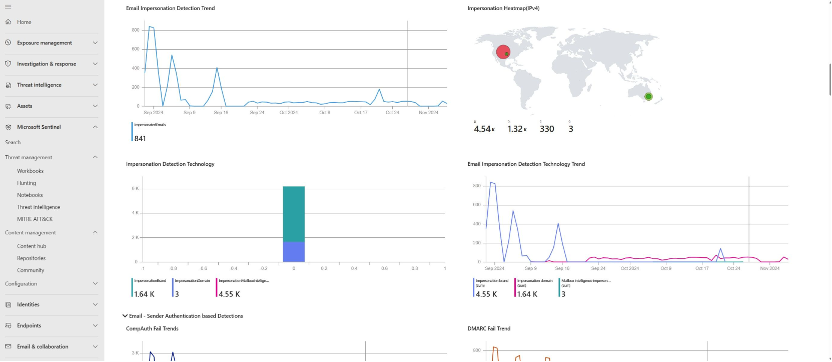Open Content hub

(31, 246)
